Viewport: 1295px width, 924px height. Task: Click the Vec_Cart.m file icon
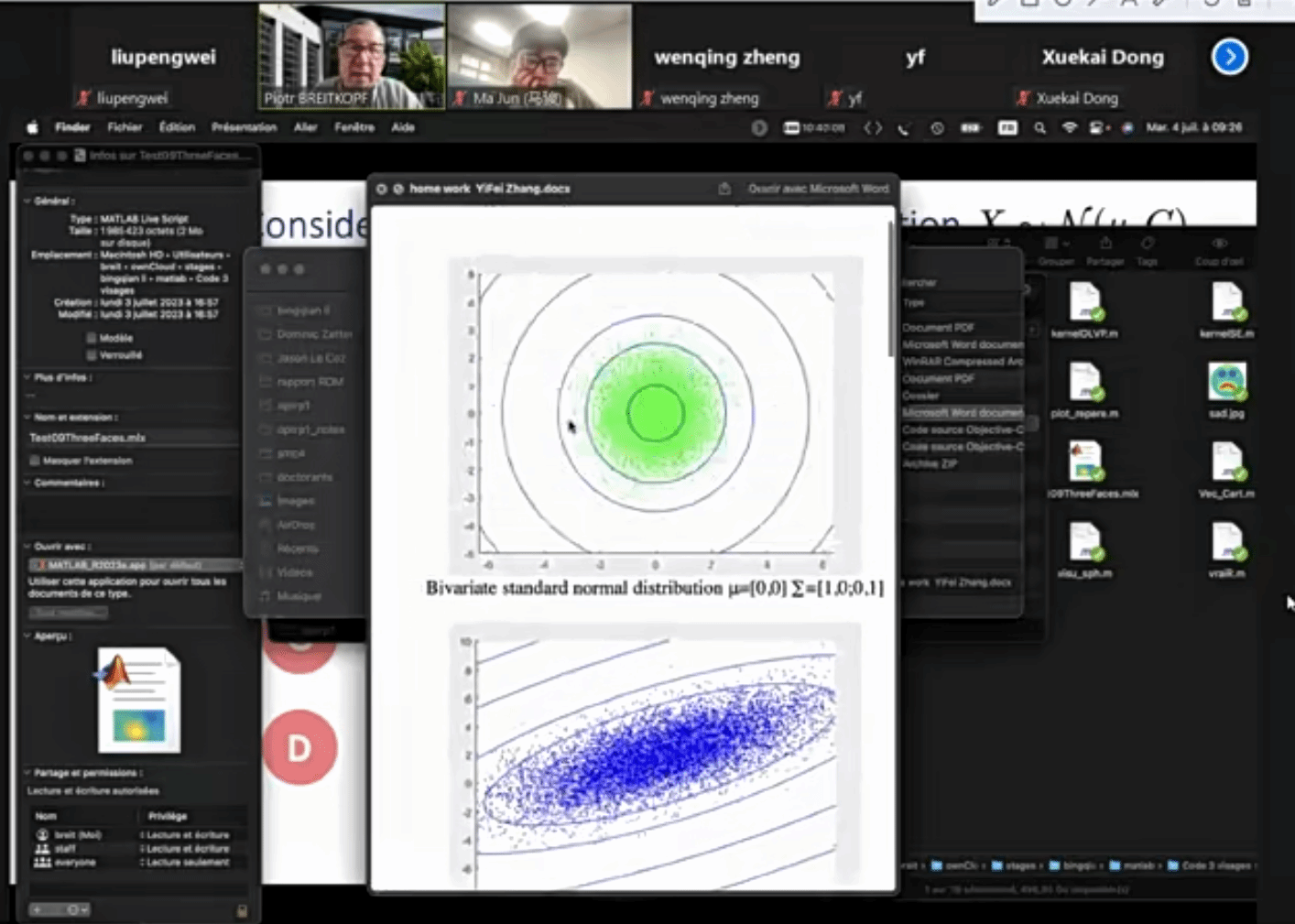(x=1226, y=462)
